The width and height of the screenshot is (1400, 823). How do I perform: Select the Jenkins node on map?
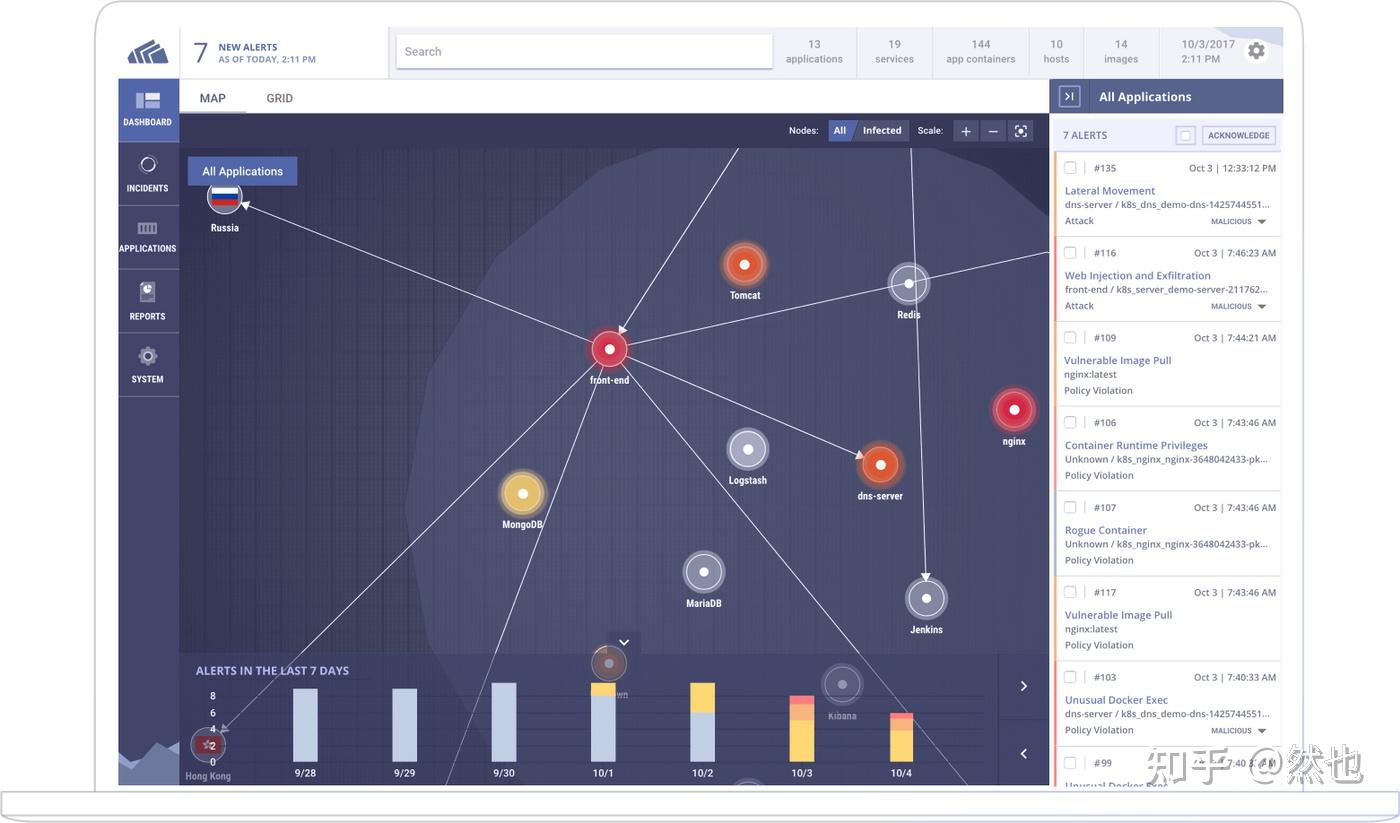click(x=926, y=598)
